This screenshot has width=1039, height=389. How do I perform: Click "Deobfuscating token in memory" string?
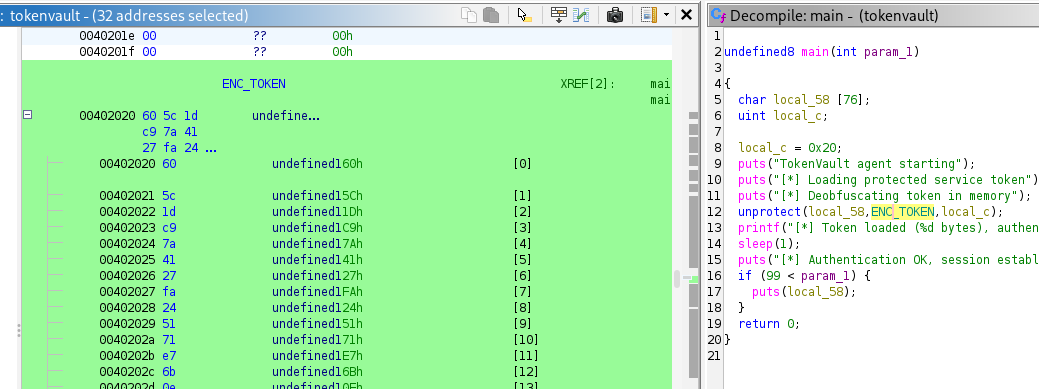coord(899,196)
